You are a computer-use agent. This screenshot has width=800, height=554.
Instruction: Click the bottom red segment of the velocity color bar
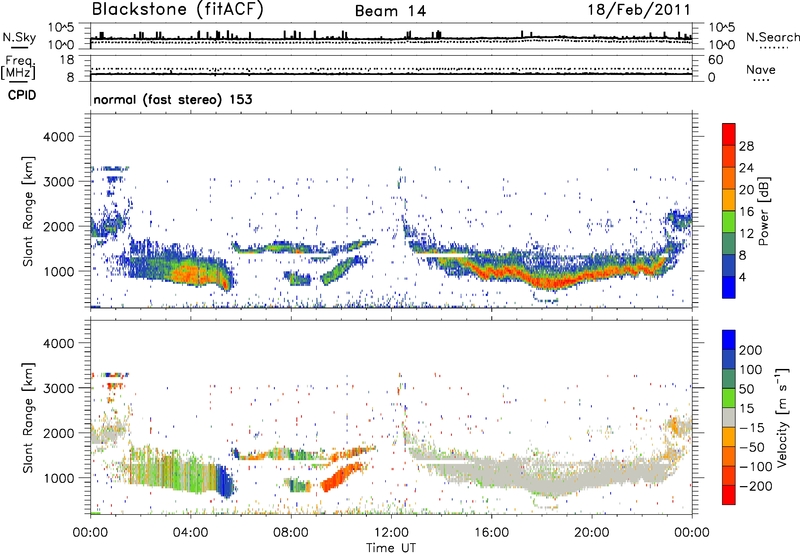729,495
